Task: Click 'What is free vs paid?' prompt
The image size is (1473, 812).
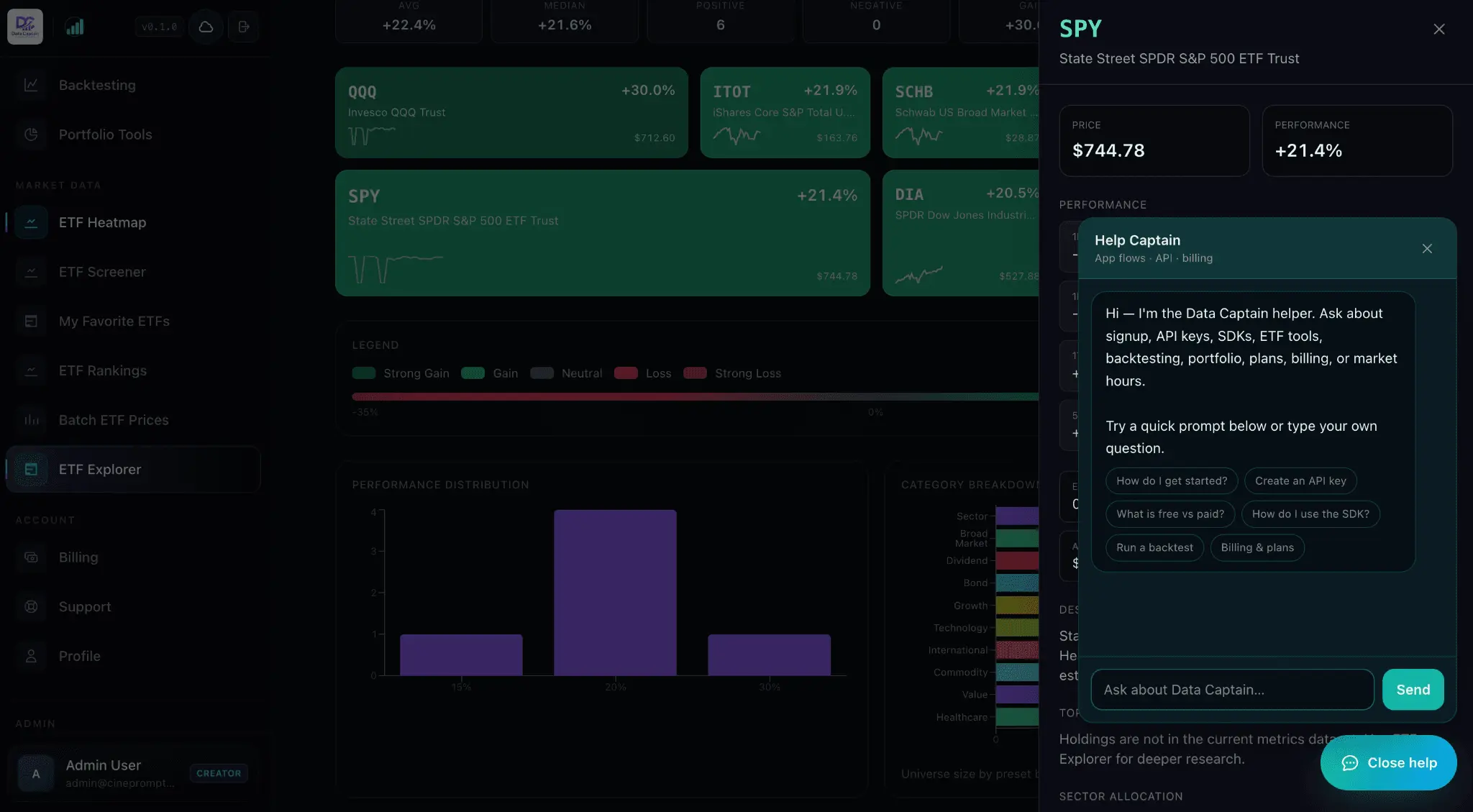Action: 1170,514
